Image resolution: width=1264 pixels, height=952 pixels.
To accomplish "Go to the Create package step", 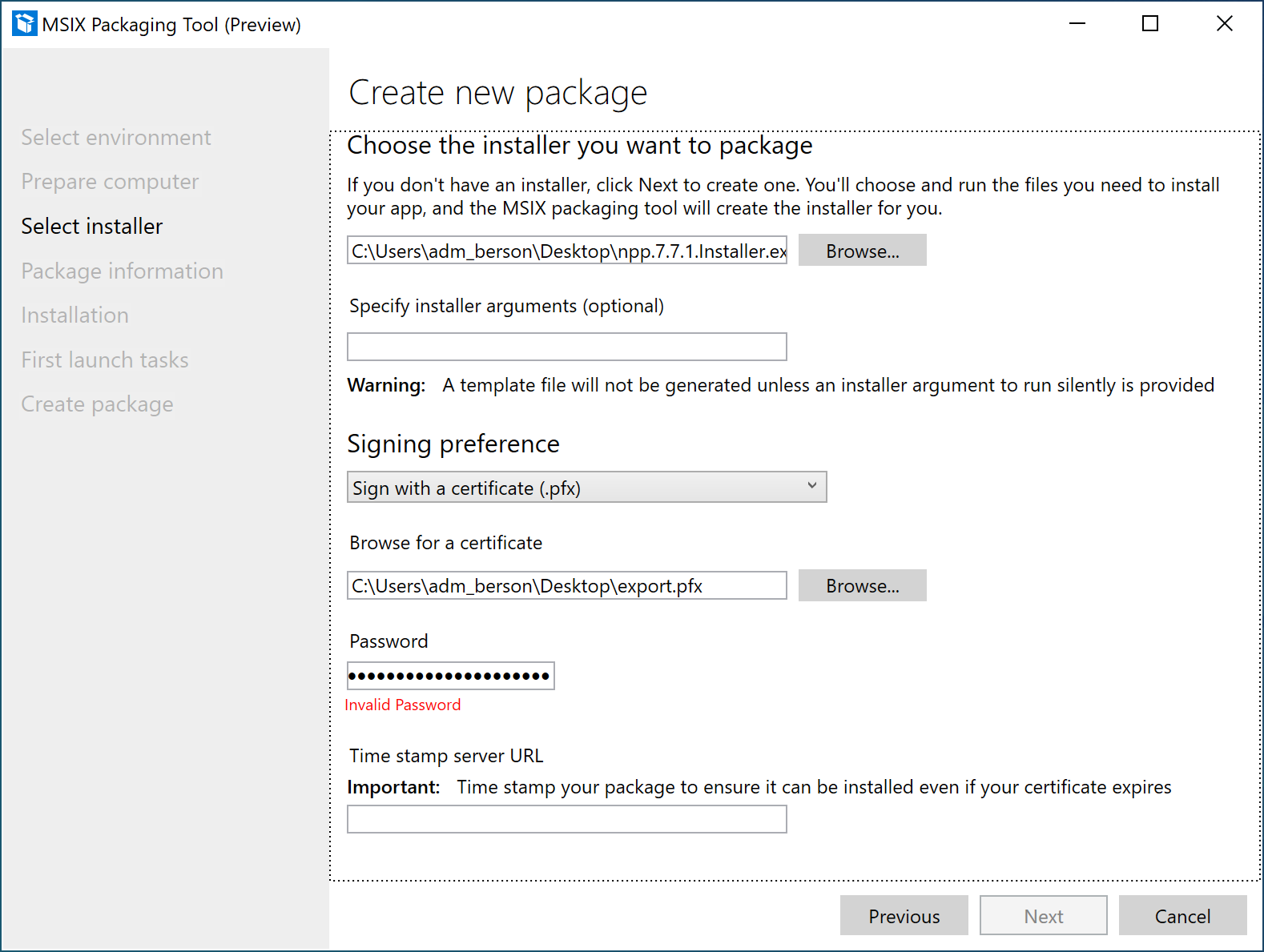I will (x=97, y=404).
